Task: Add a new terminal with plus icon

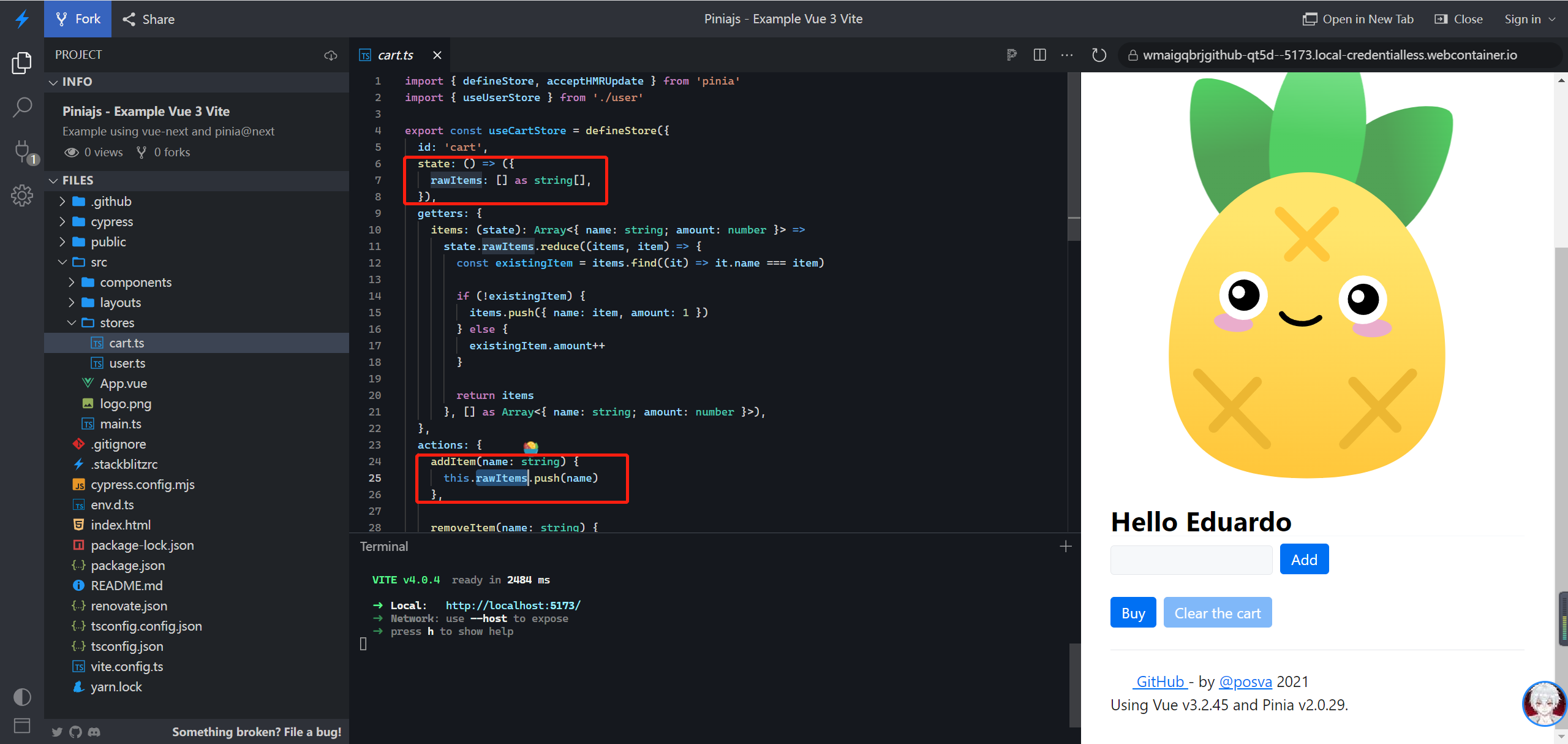Action: [1066, 546]
